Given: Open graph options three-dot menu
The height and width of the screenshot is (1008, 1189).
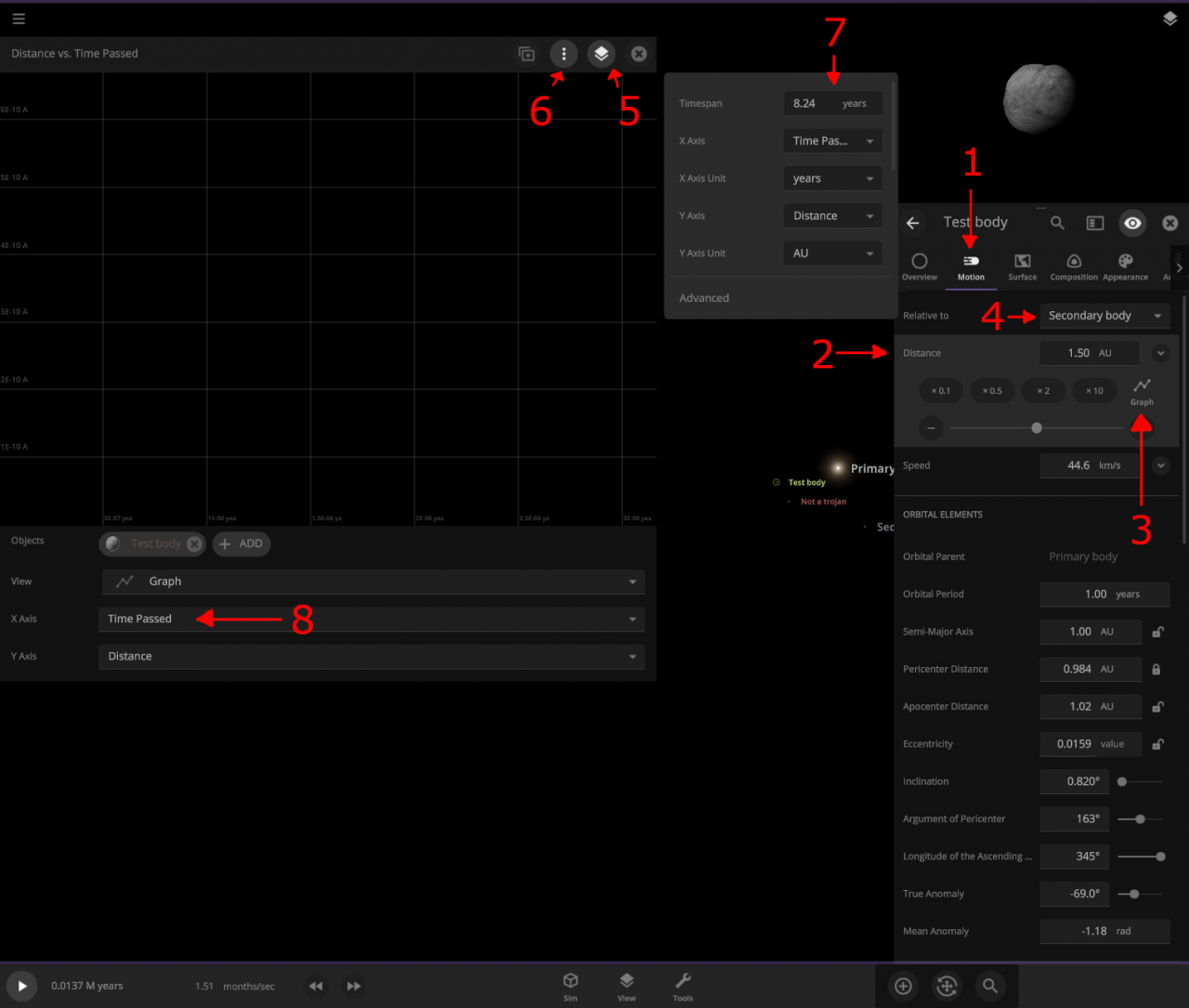Looking at the screenshot, I should [x=564, y=54].
